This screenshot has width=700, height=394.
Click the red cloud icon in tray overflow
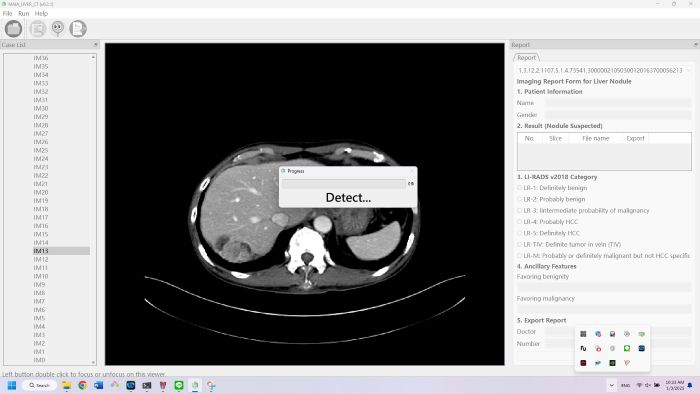[x=598, y=348]
